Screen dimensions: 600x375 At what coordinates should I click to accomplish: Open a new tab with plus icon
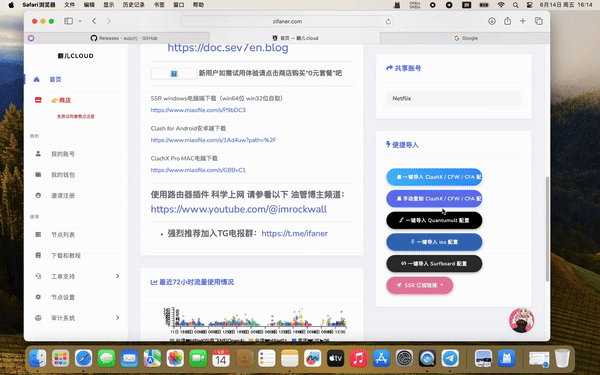tap(523, 21)
